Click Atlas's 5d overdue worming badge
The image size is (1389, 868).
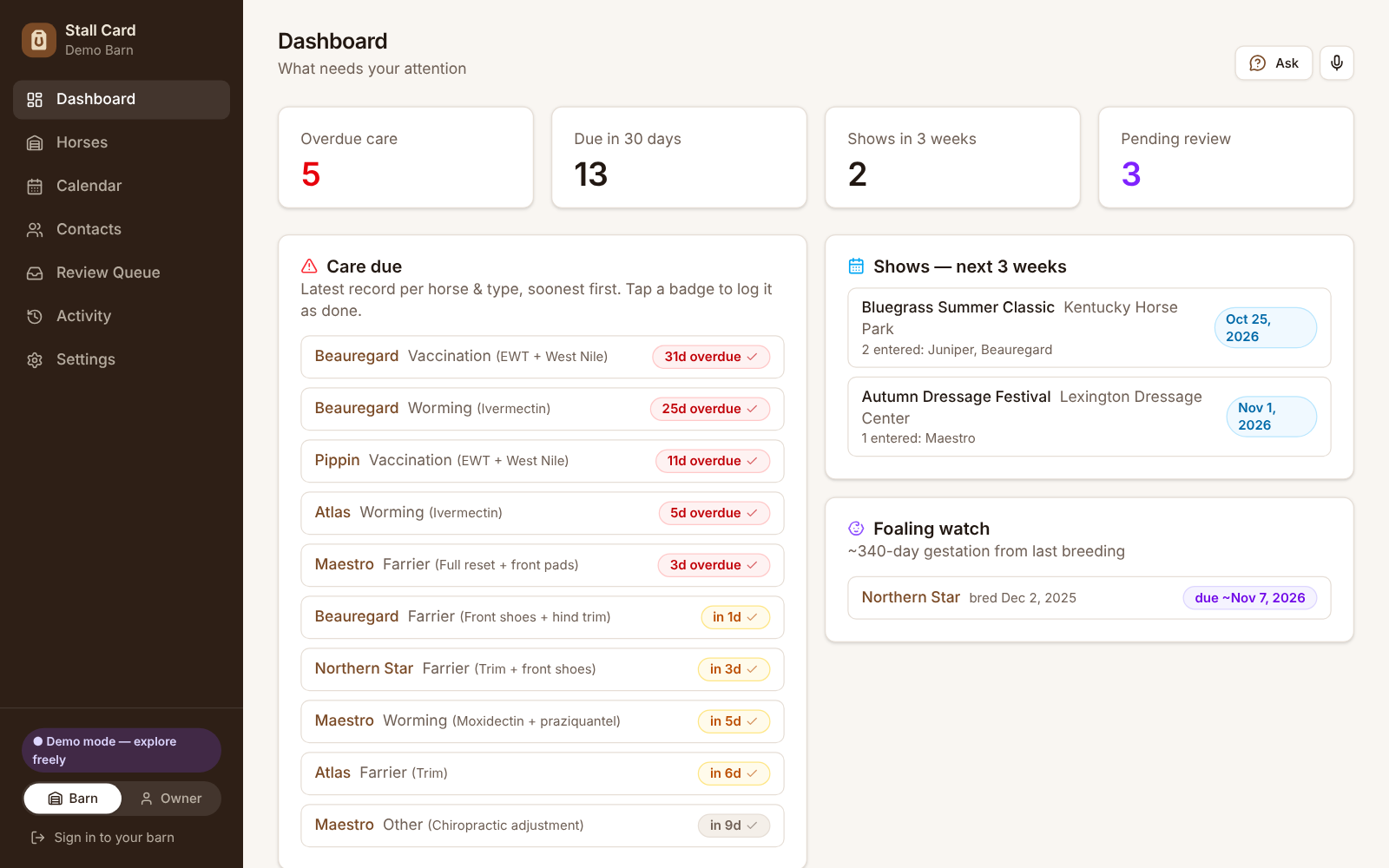[714, 513]
